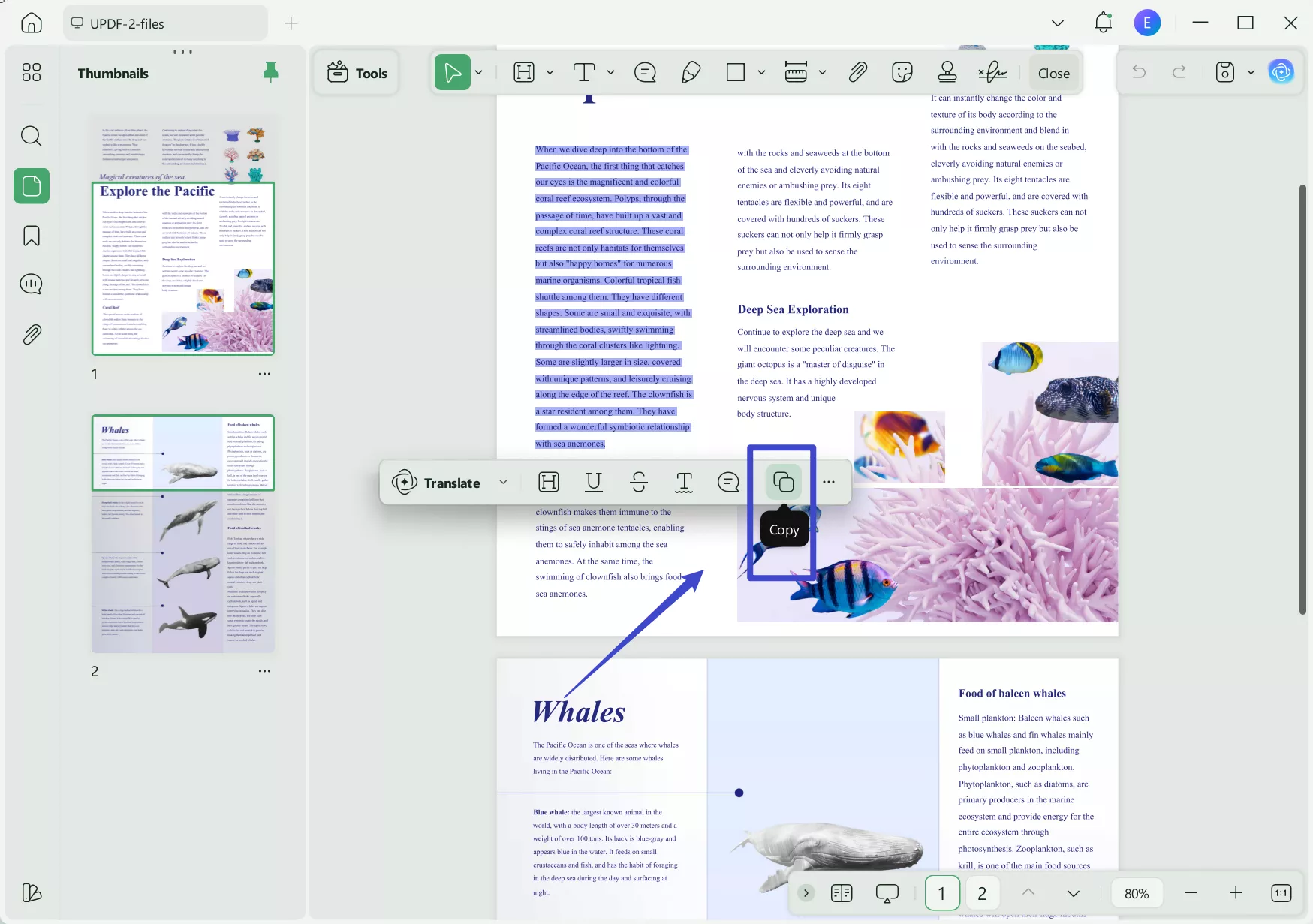Click the Close button in toolbar
Screen dimensions: 1313x924
point(1053,72)
